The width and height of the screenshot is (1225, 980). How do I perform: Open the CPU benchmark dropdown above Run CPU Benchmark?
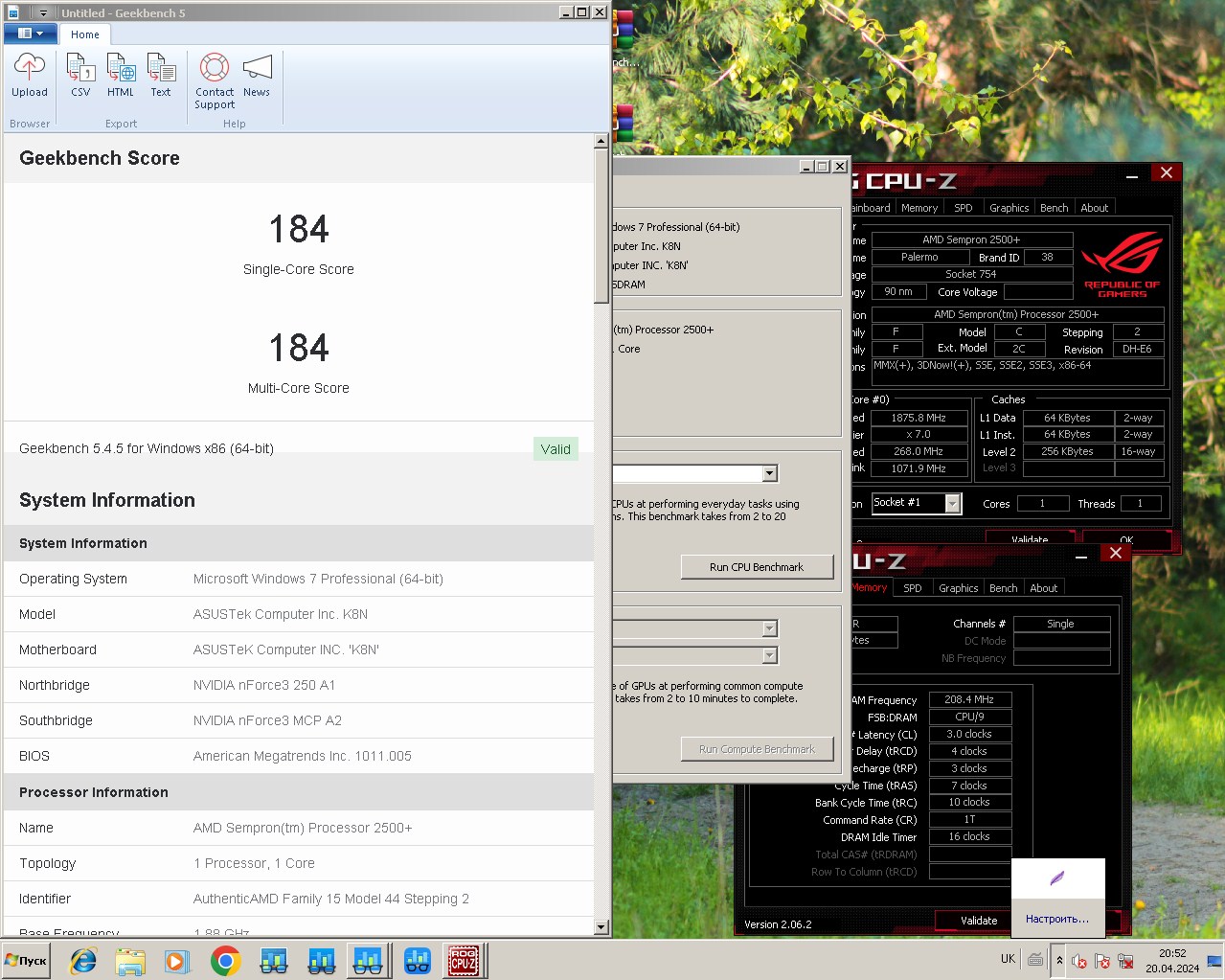tap(769, 473)
